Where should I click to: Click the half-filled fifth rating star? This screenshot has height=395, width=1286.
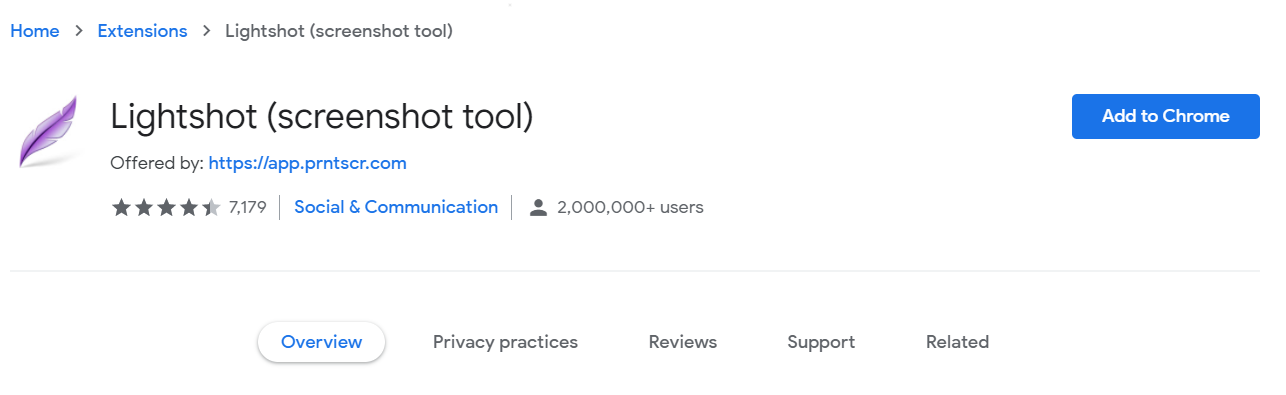(x=211, y=207)
